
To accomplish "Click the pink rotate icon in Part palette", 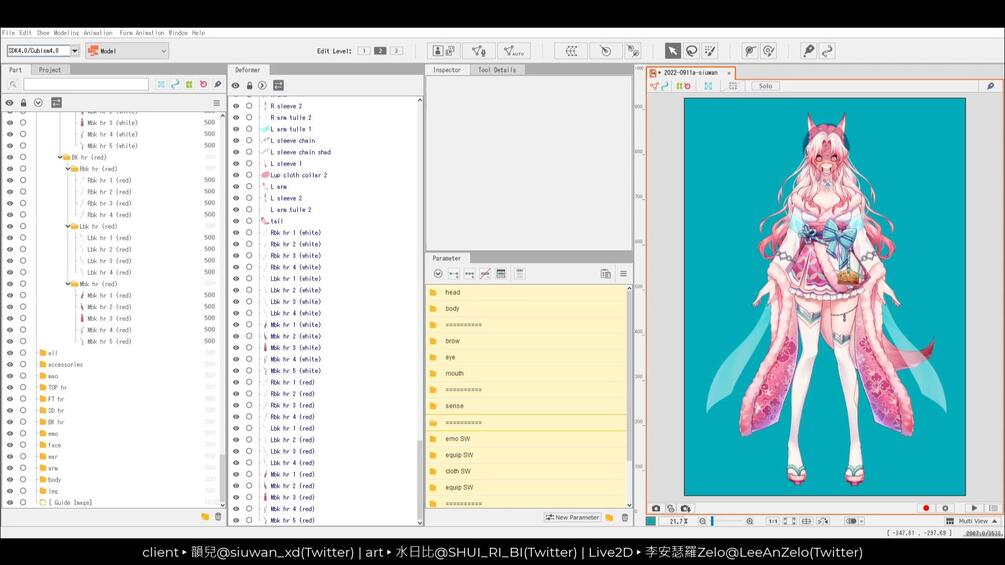I will pos(203,85).
